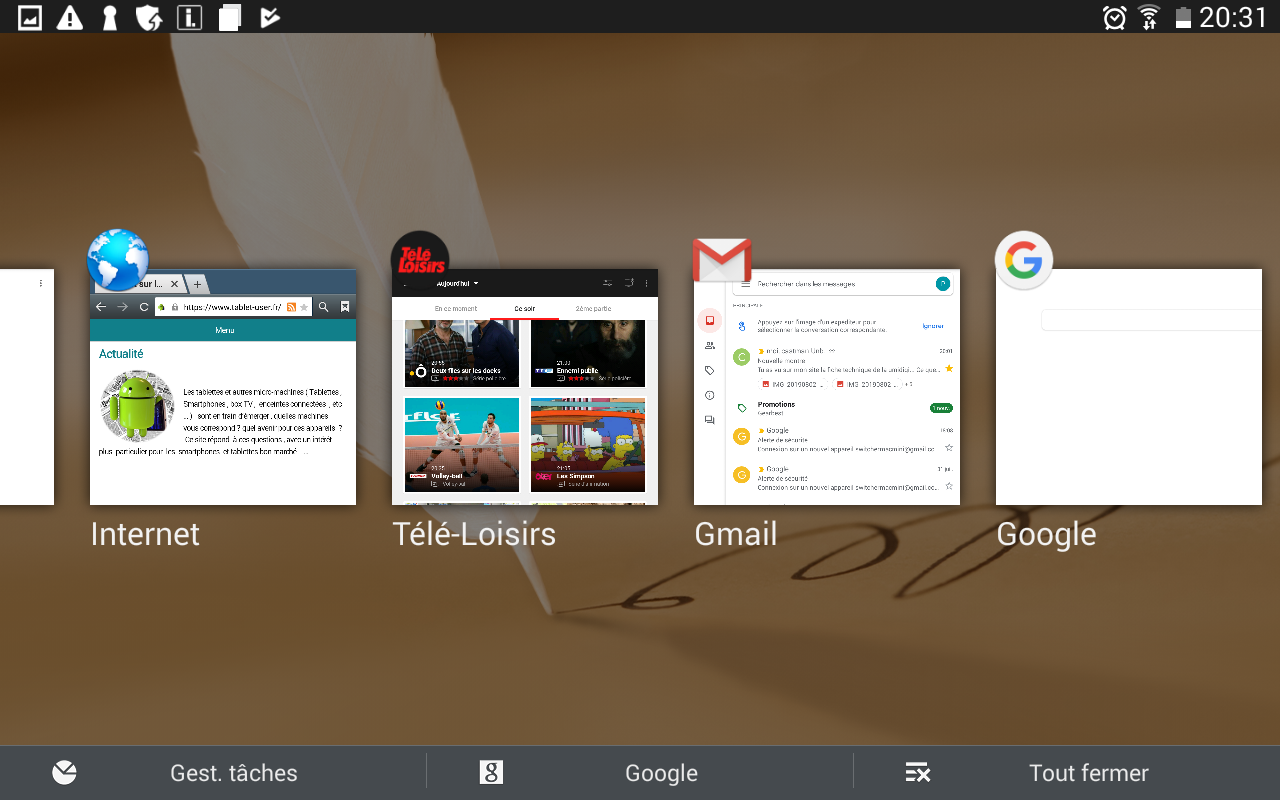Open the Deux flics sur les docks tile
Viewport: 1280px width, 800px height.
[462, 352]
